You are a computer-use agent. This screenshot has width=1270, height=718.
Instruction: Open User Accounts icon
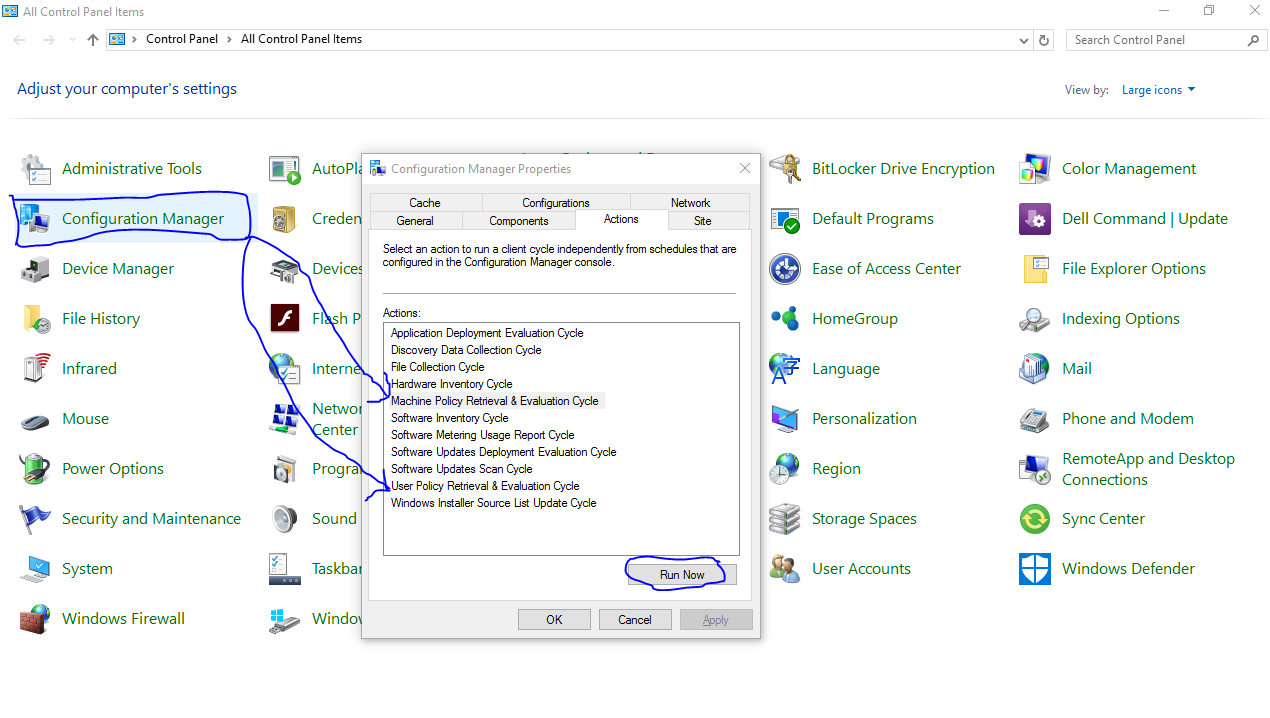tap(785, 569)
